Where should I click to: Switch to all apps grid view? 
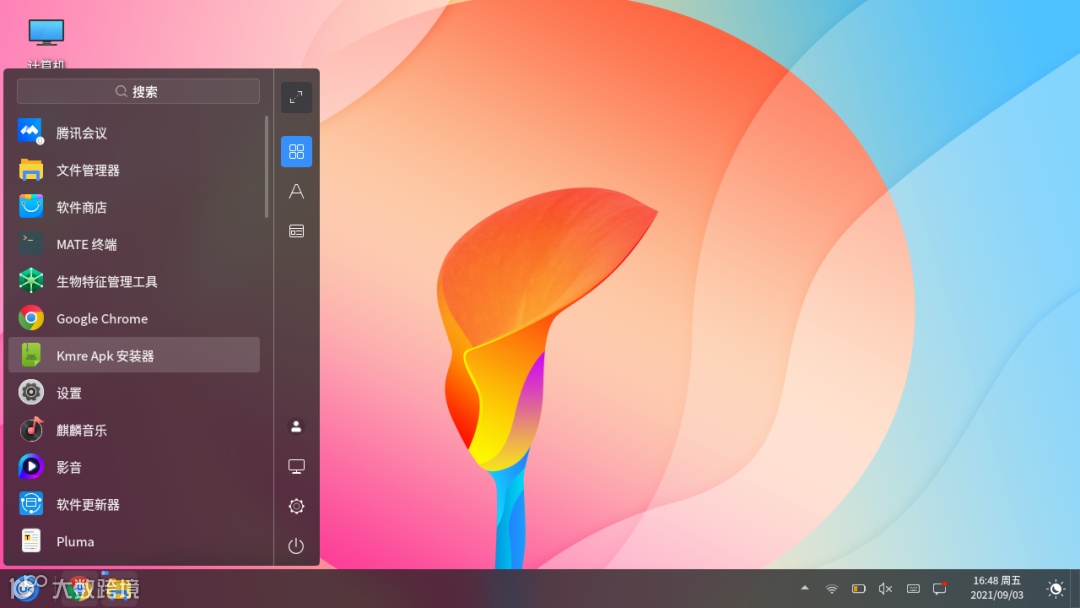(296, 151)
